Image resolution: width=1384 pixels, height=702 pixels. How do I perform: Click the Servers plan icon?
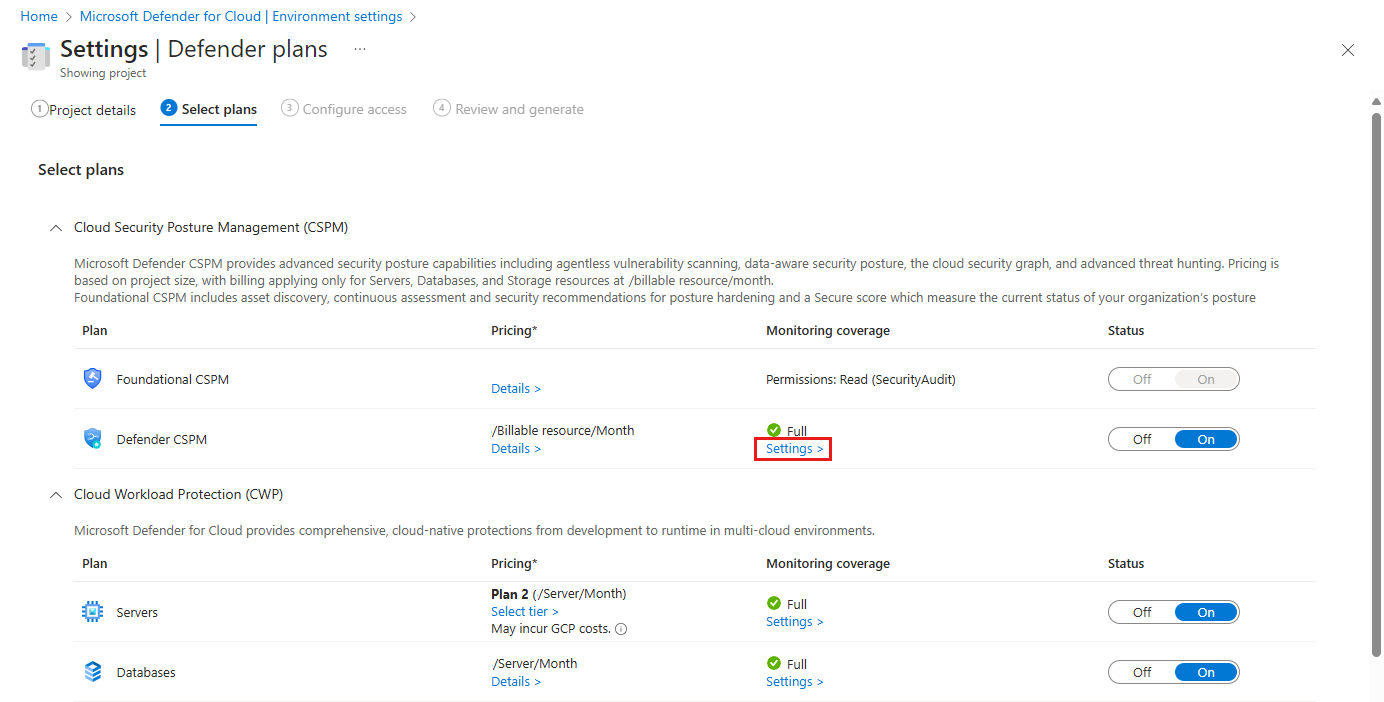[x=93, y=612]
